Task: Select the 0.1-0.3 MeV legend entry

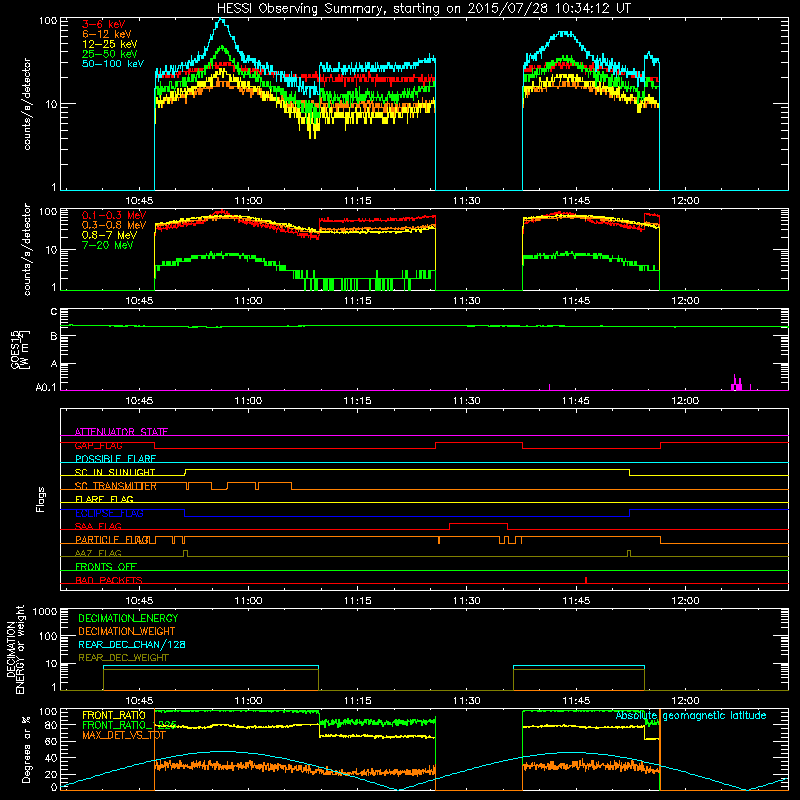Action: tap(114, 216)
